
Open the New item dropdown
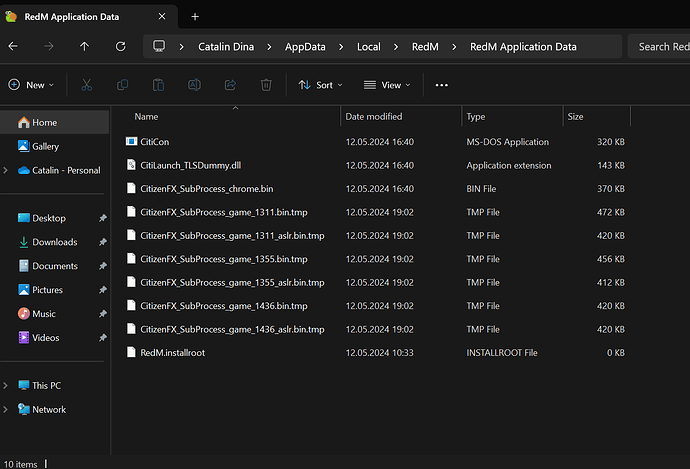[x=29, y=85]
